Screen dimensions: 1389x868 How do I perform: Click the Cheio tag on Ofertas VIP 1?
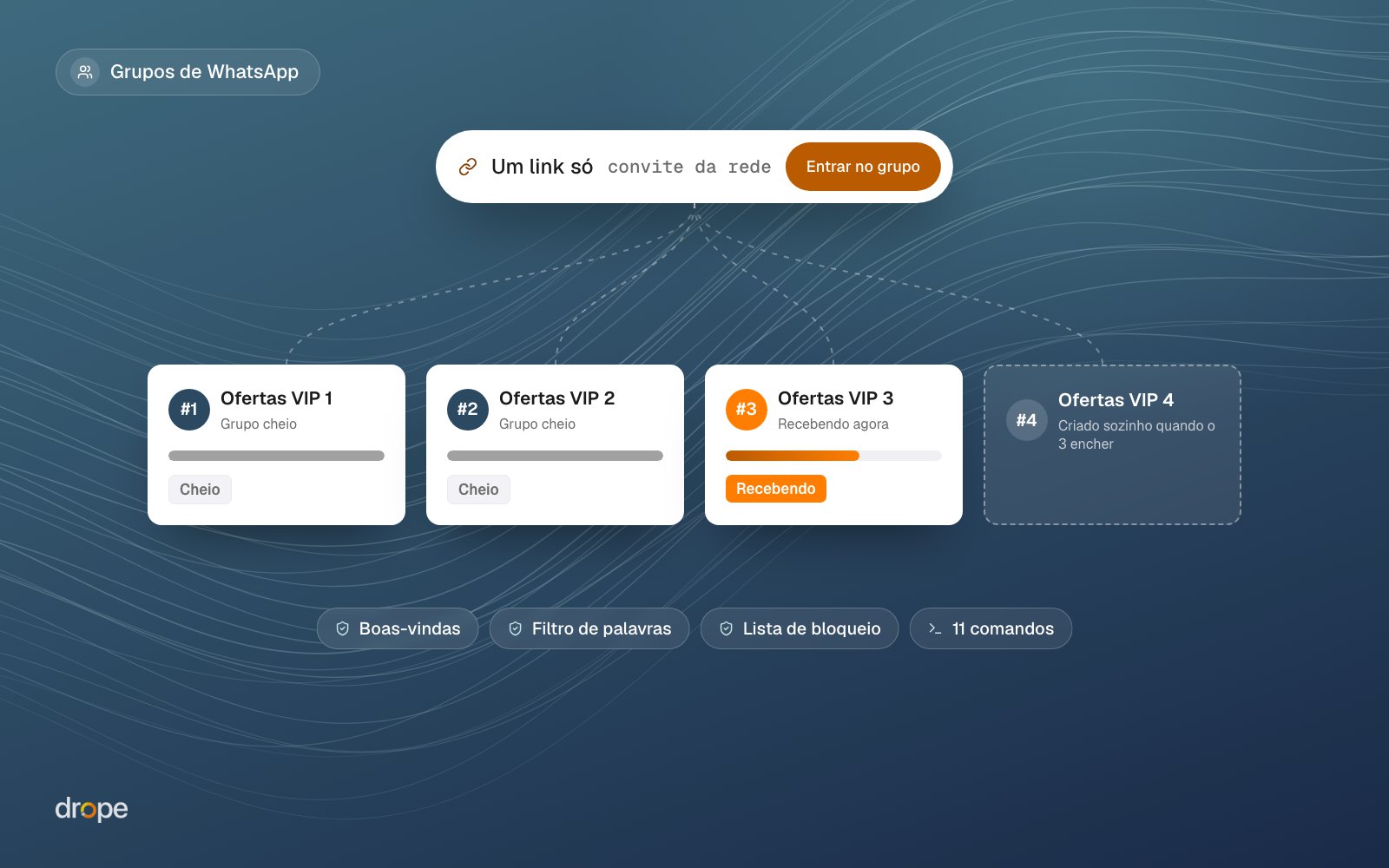coord(200,490)
